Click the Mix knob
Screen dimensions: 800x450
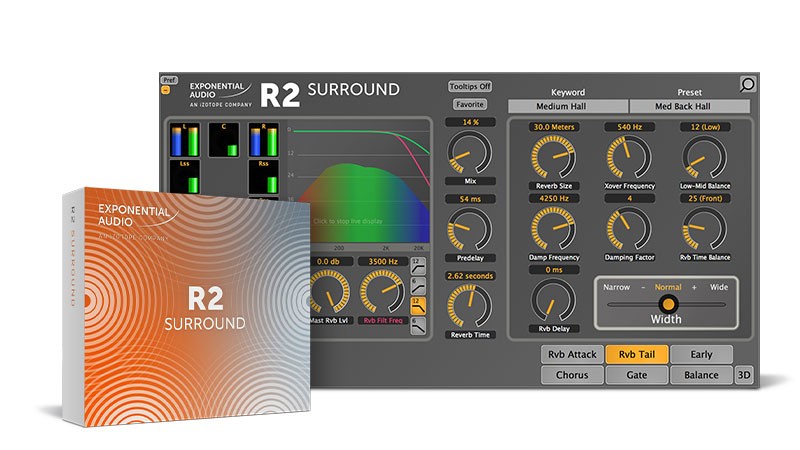pyautogui.click(x=469, y=153)
